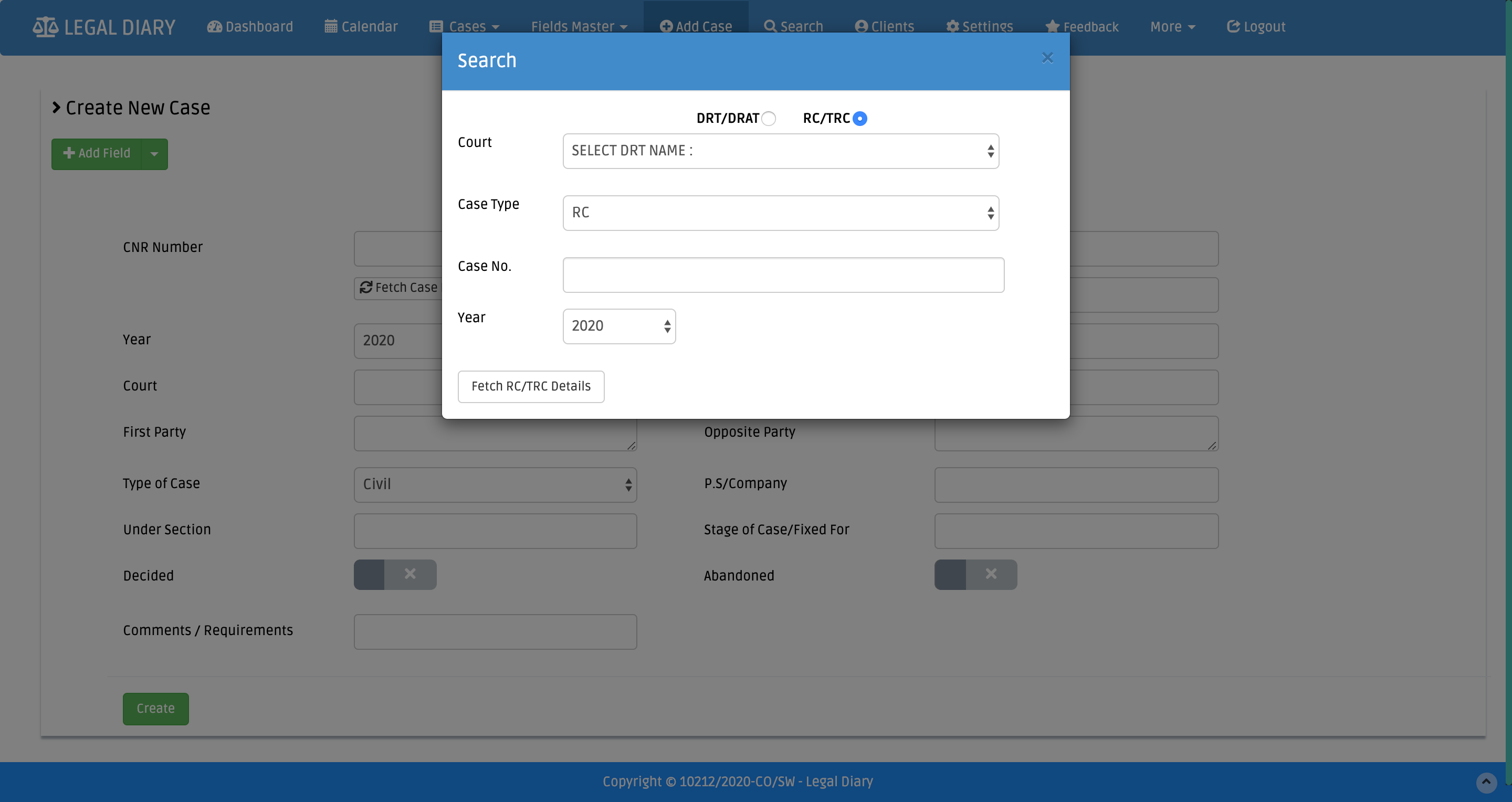Select the RC/TRC radio option
1512x802 pixels.
point(860,119)
